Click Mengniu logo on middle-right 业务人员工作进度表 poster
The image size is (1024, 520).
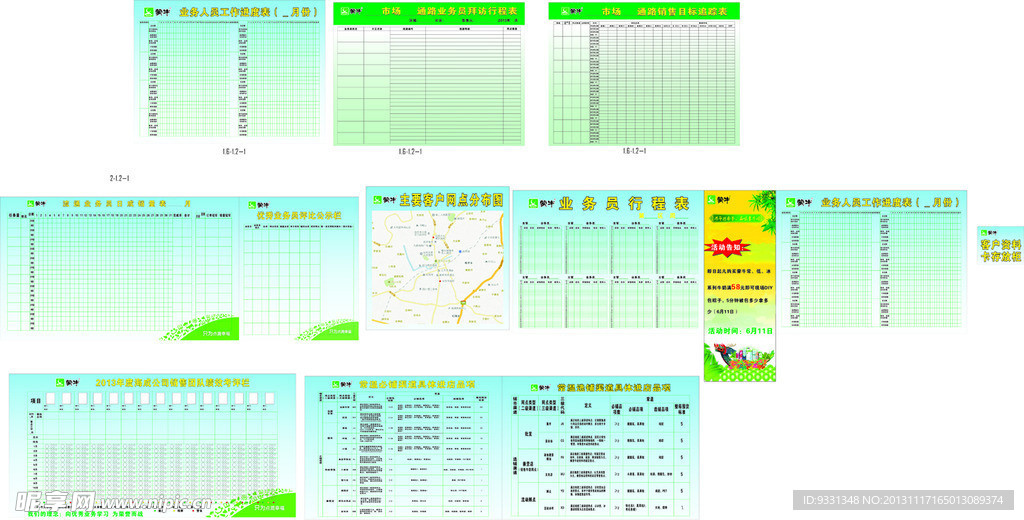(x=798, y=203)
